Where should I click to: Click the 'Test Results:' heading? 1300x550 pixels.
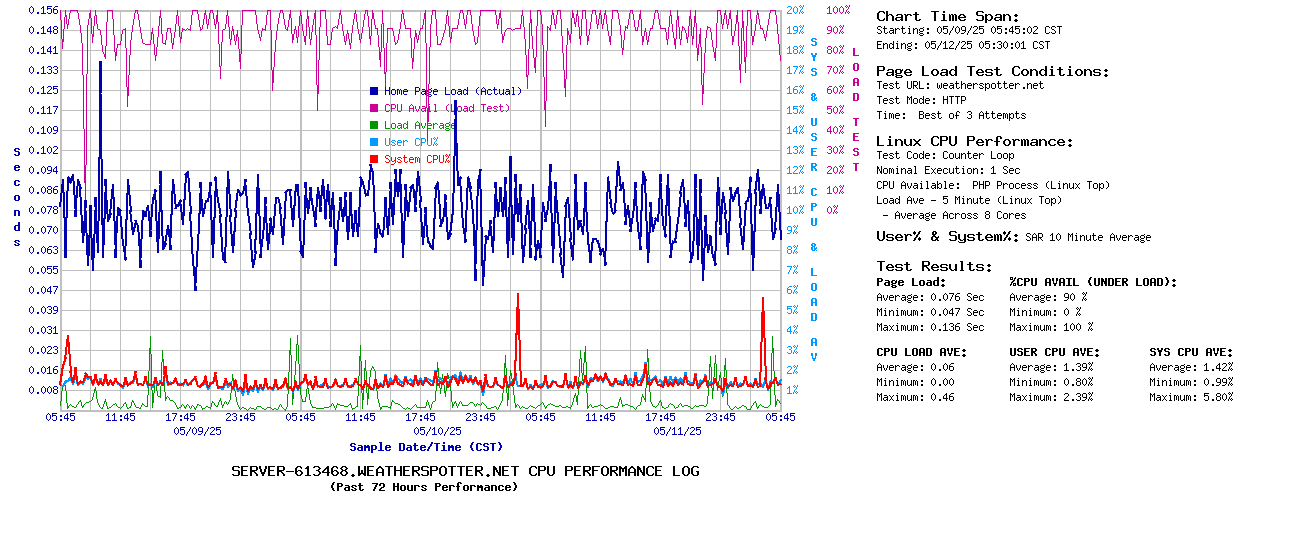(x=934, y=266)
